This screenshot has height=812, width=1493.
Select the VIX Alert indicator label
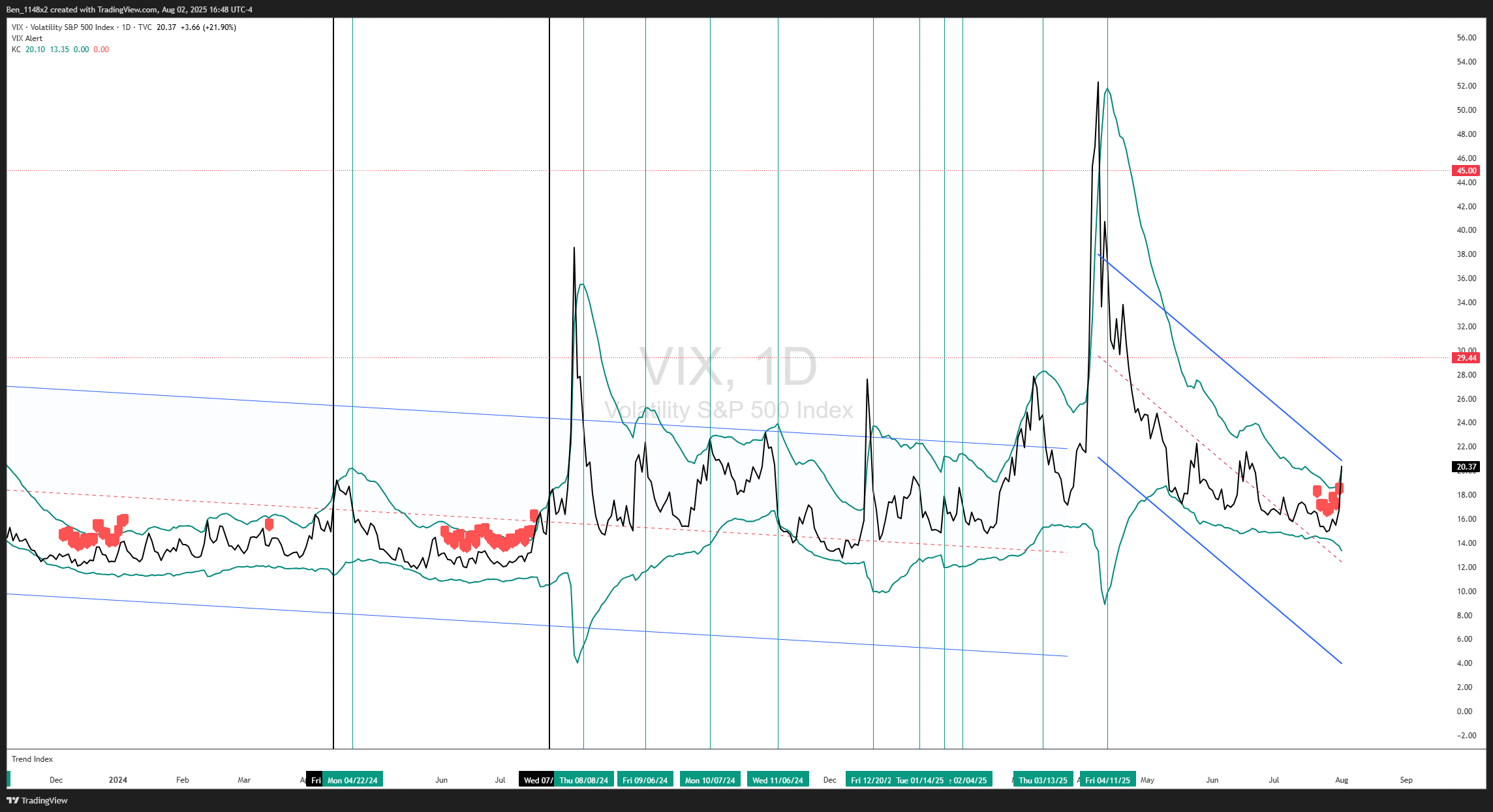coord(27,38)
